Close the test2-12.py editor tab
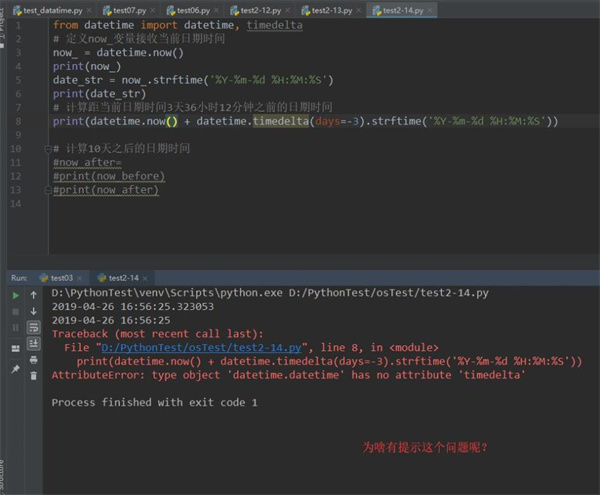 pos(288,10)
